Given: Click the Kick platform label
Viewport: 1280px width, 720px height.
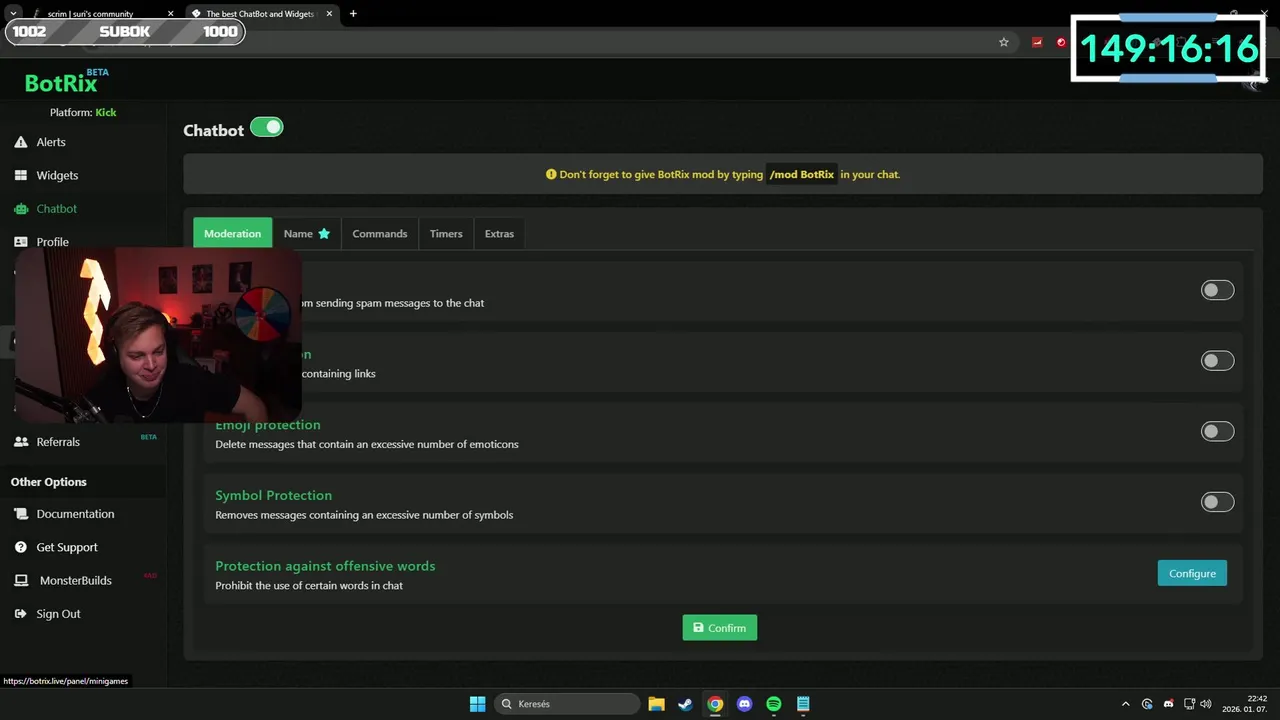Looking at the screenshot, I should pos(106,112).
